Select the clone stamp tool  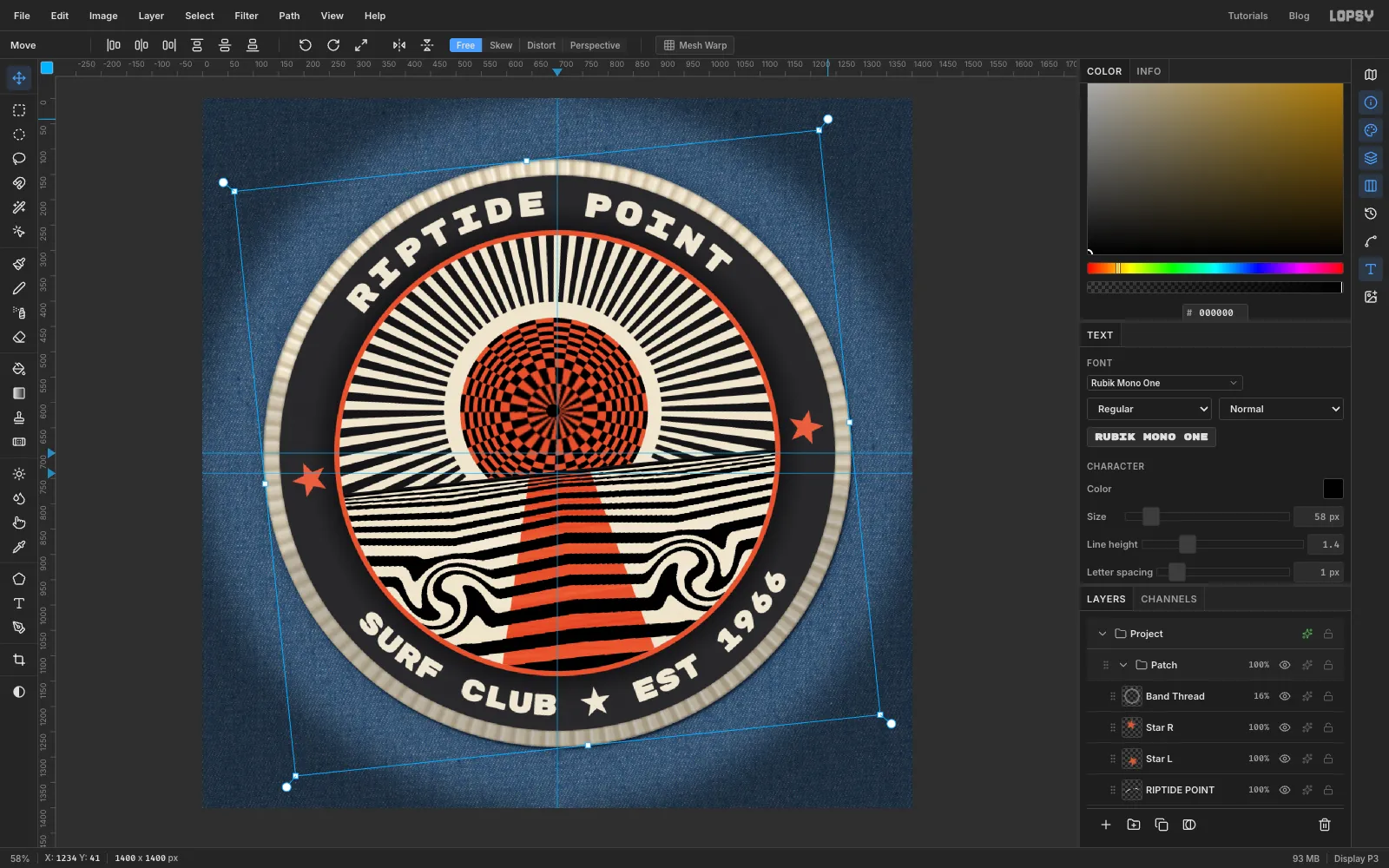coord(19,418)
